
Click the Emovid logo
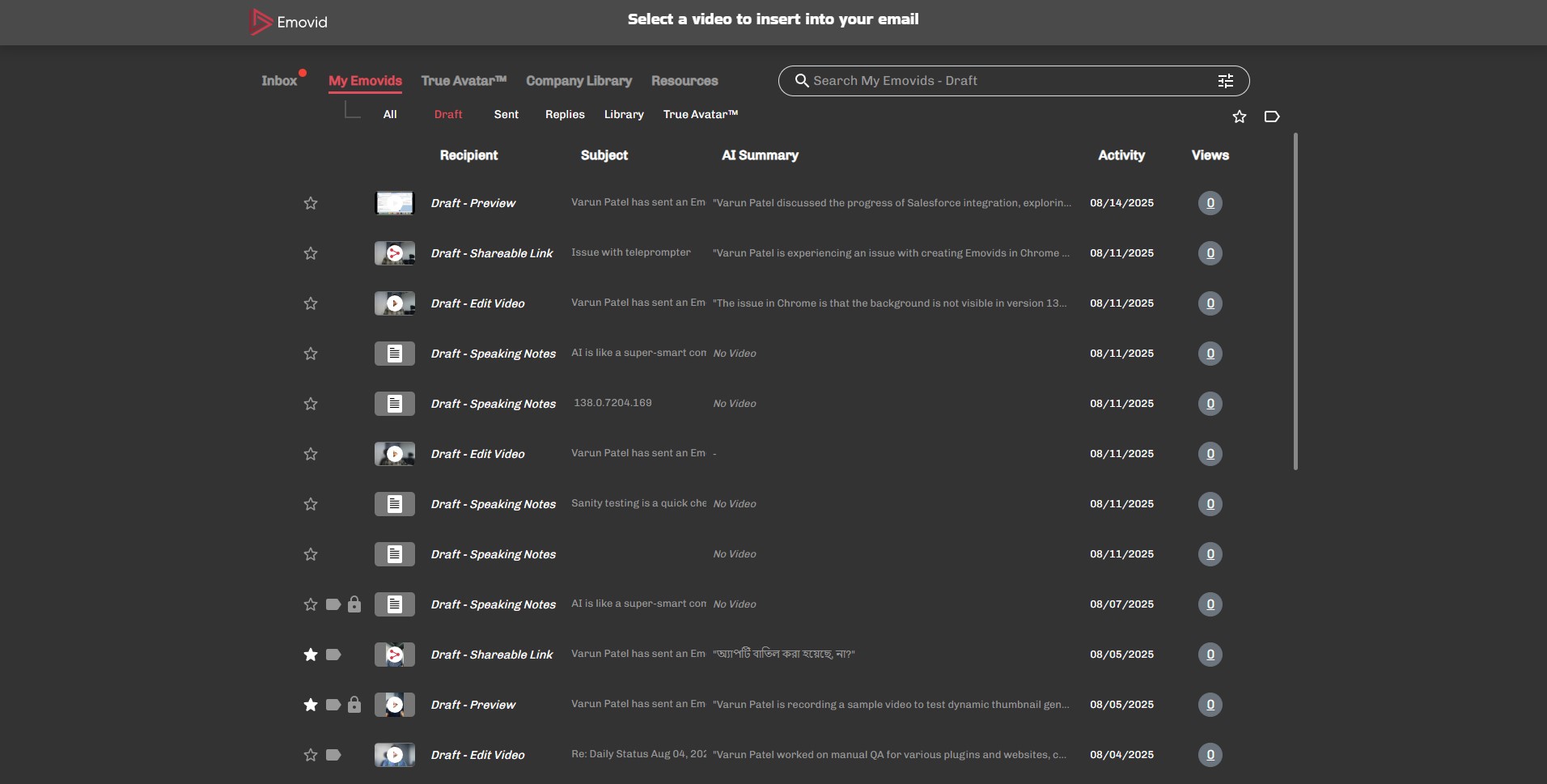point(289,22)
